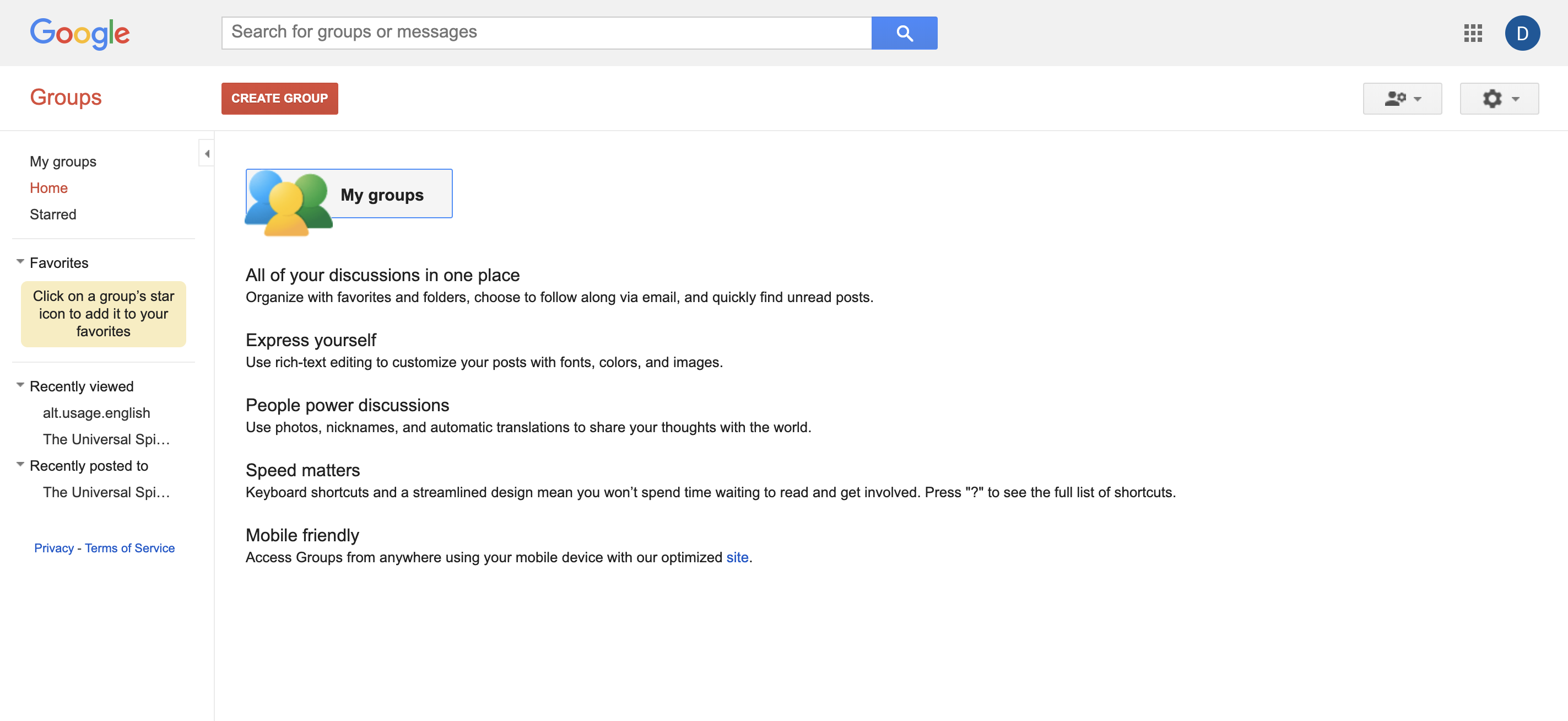The image size is (1568, 721).
Task: Open the account avatar labeled D
Action: point(1522,33)
